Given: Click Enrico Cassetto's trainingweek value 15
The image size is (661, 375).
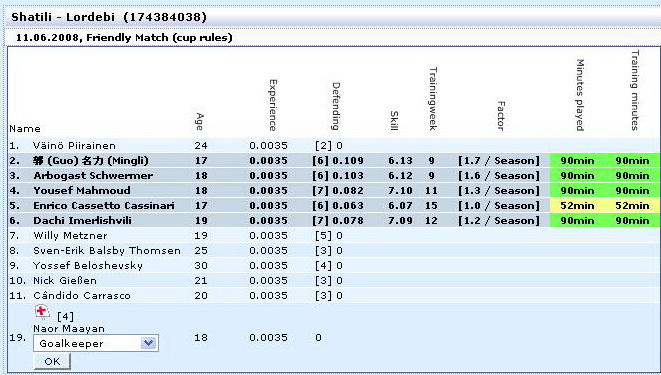Looking at the screenshot, I should (x=431, y=206).
